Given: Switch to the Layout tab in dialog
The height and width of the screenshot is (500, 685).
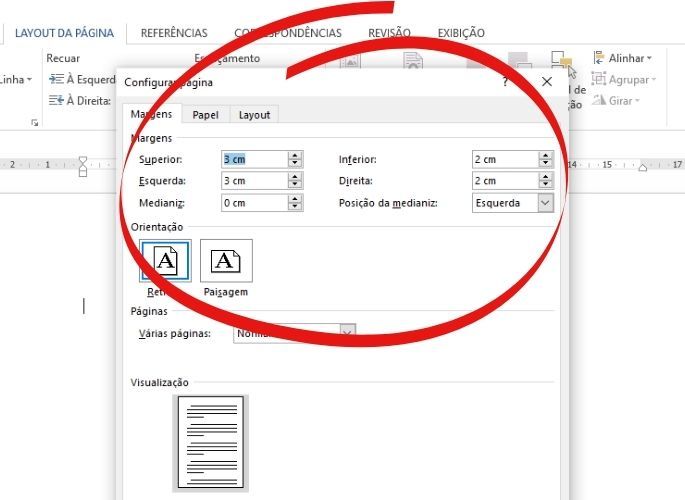Looking at the screenshot, I should tap(254, 115).
